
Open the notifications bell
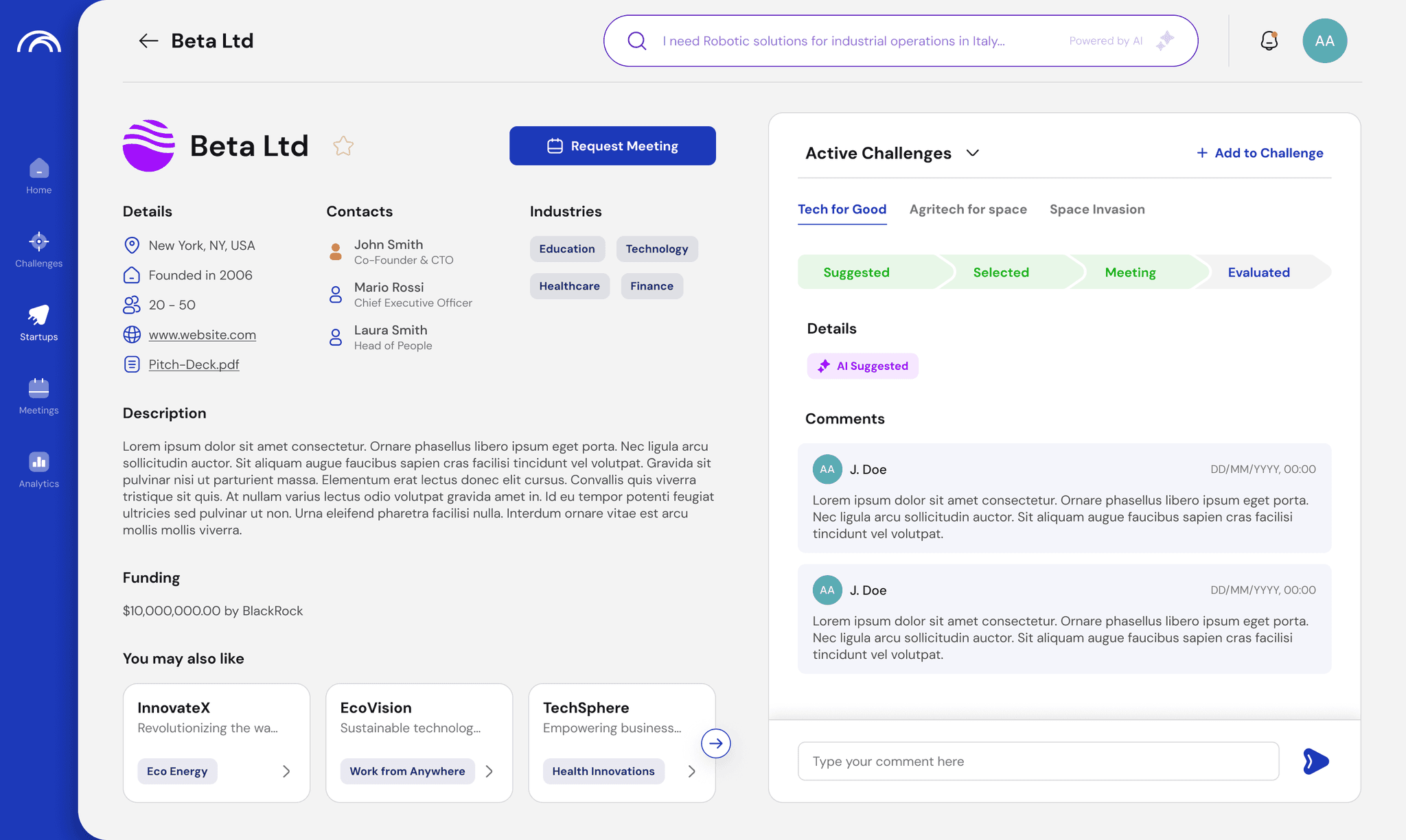click(x=1269, y=41)
